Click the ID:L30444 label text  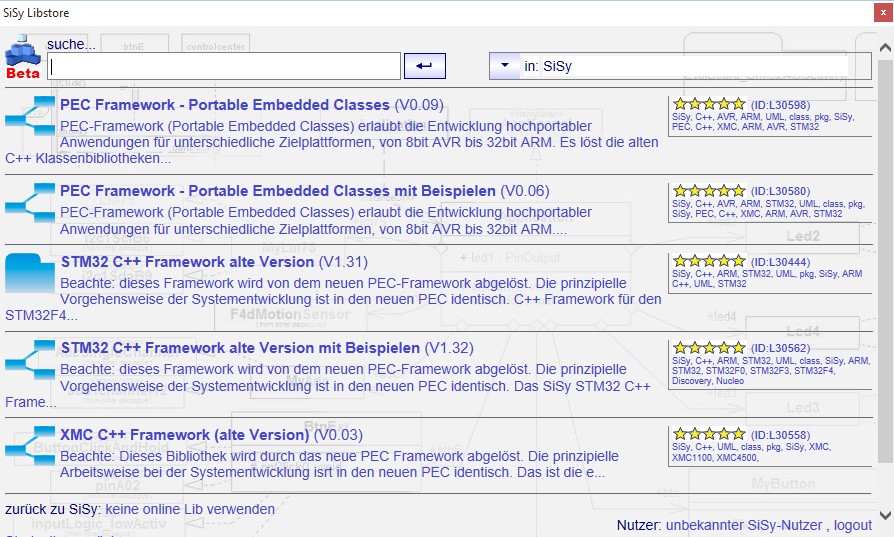pos(781,262)
